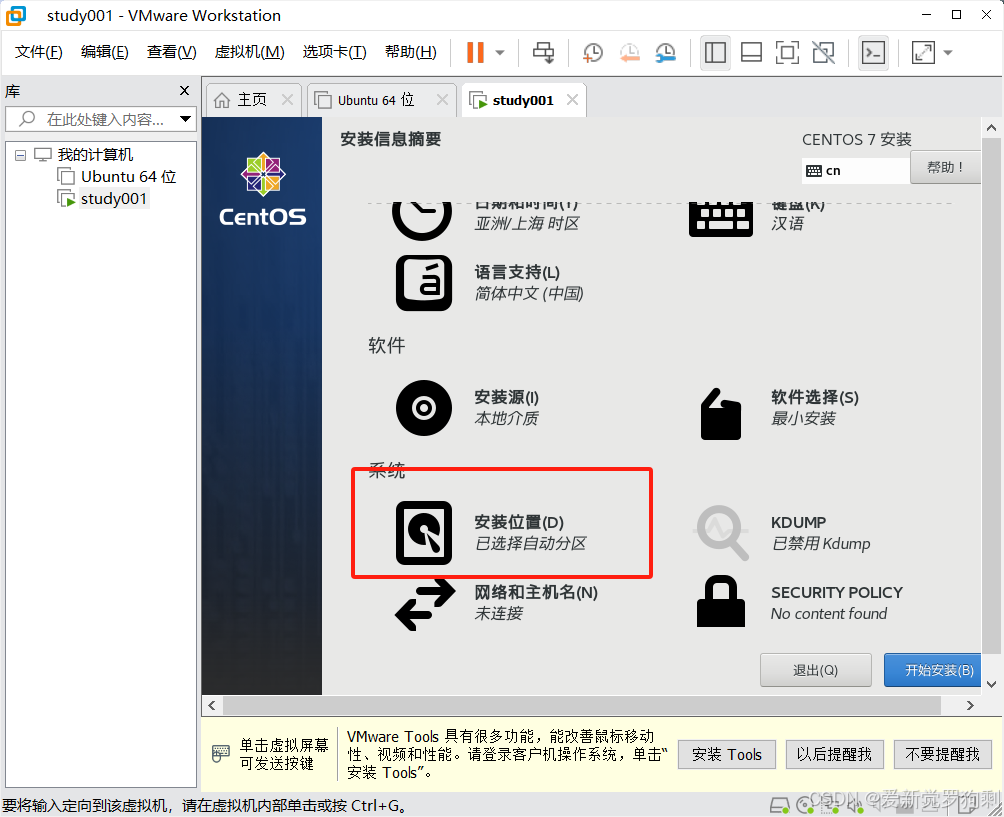Image resolution: width=1004 pixels, height=817 pixels.
Task: Open 网络和主机名(N) network arrows icon
Action: [424, 604]
